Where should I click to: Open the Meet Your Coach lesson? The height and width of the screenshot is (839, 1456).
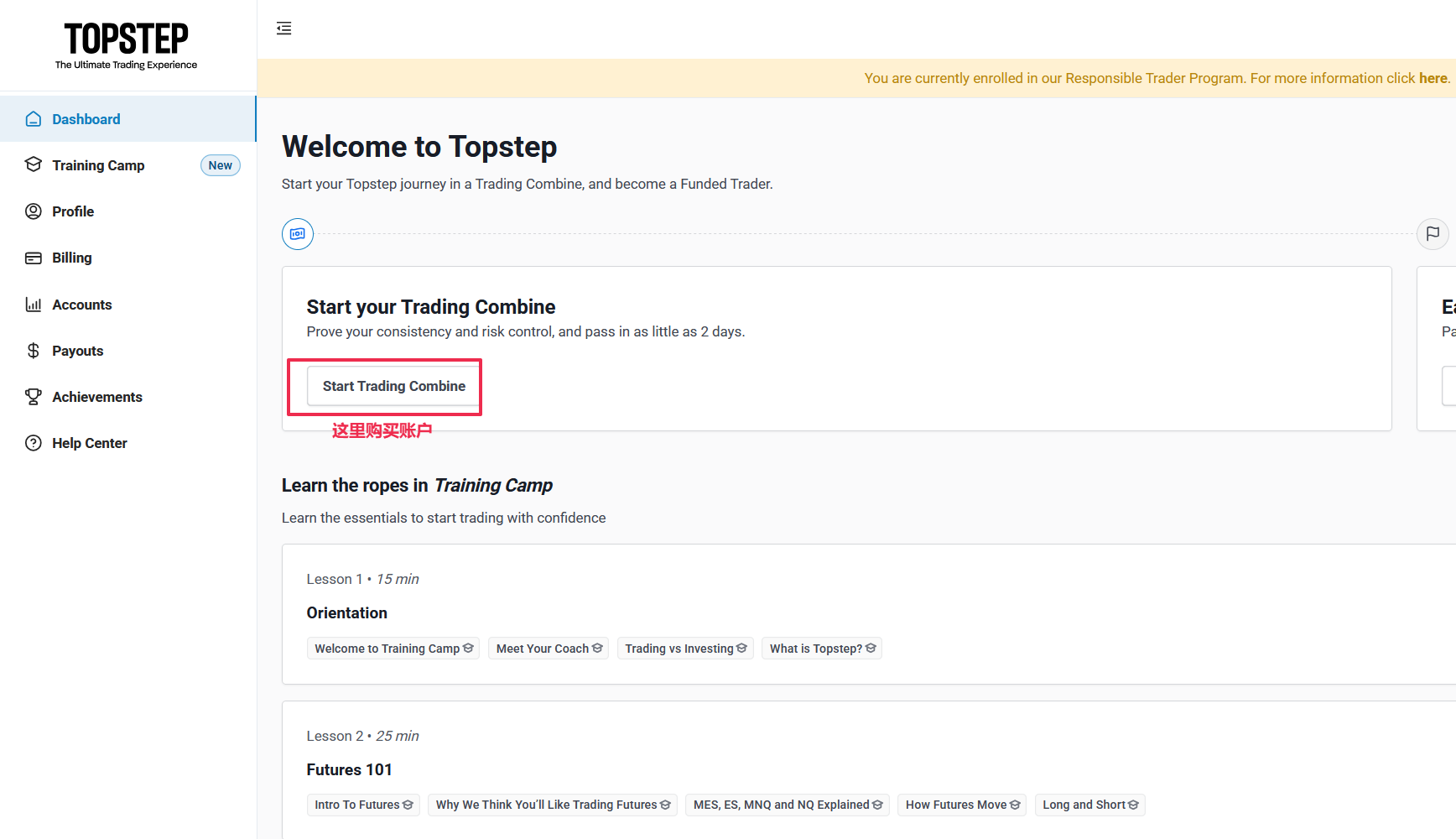(549, 649)
